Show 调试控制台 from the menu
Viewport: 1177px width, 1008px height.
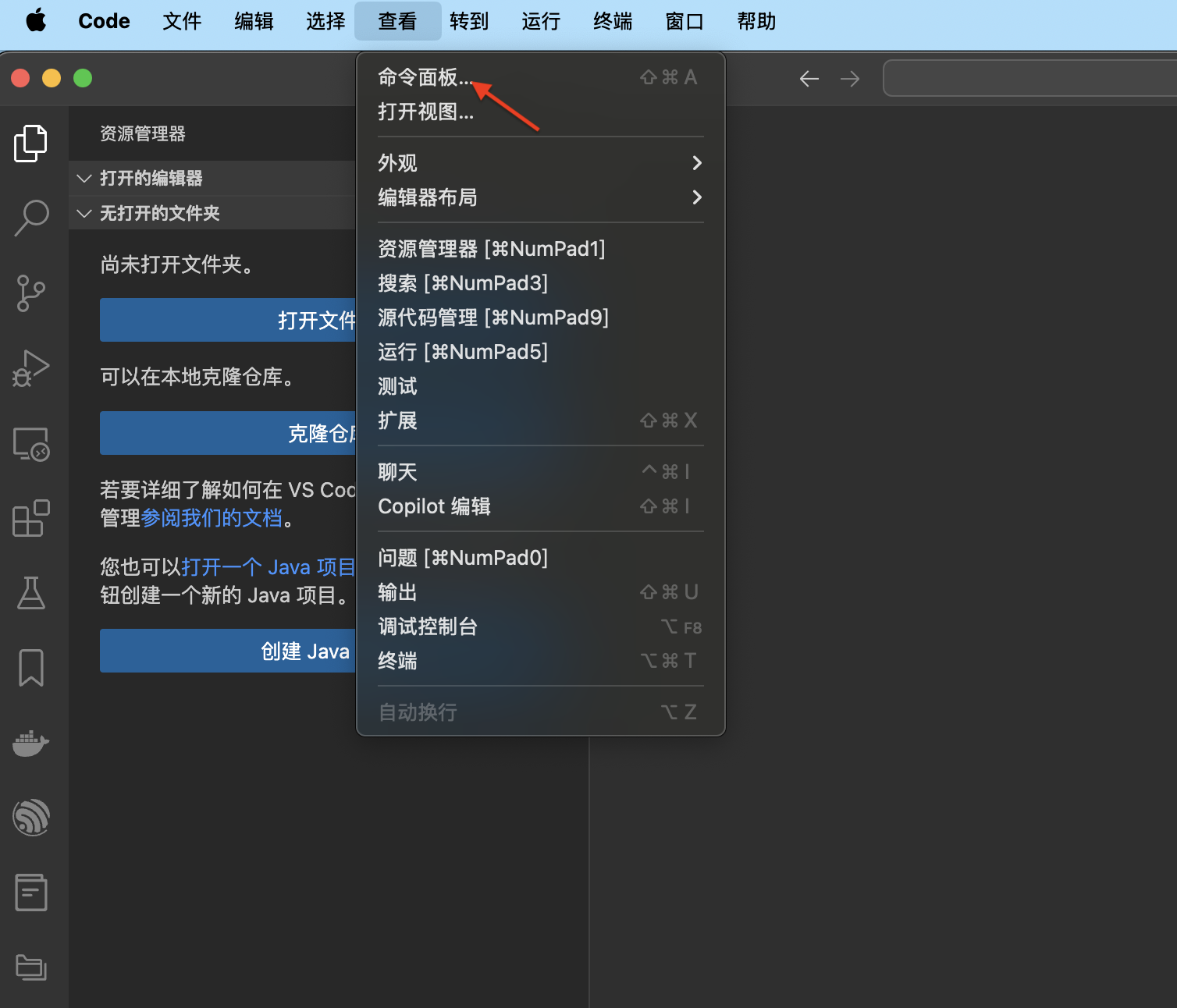pos(541,626)
